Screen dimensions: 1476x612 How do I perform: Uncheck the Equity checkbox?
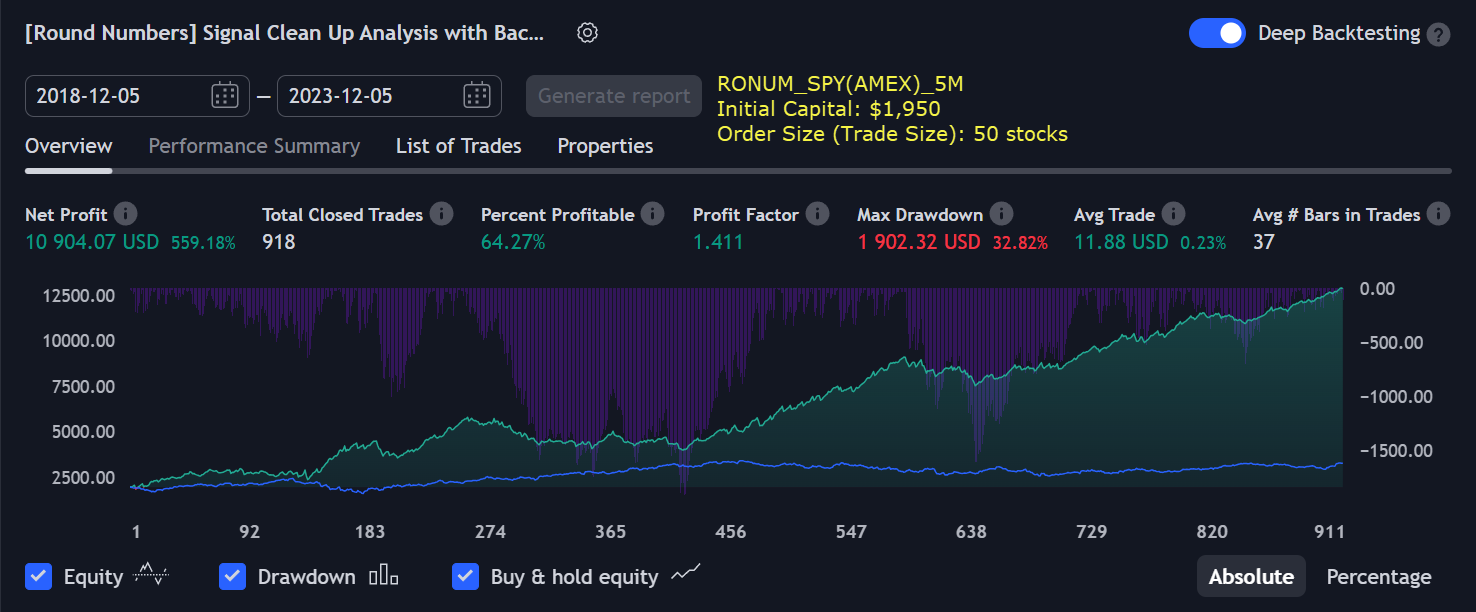pos(38,576)
